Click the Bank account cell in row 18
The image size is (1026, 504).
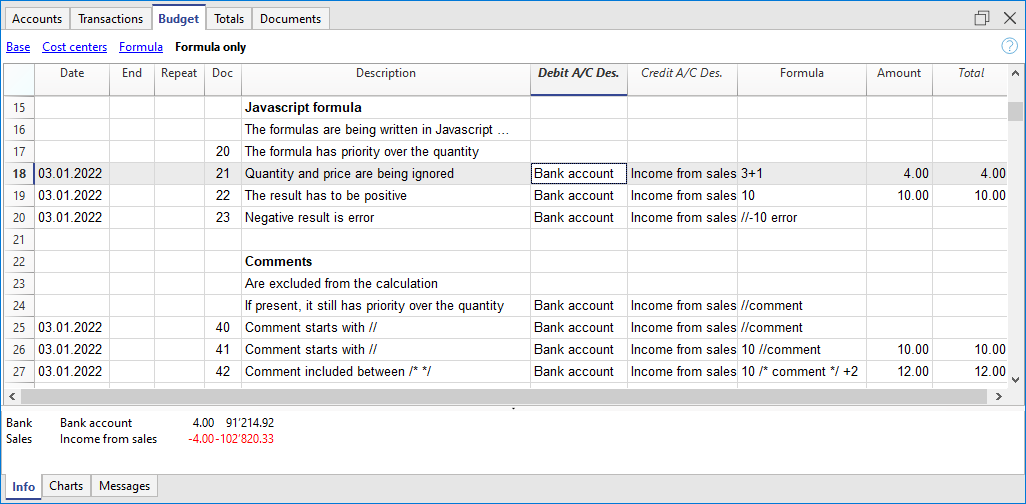tap(578, 173)
